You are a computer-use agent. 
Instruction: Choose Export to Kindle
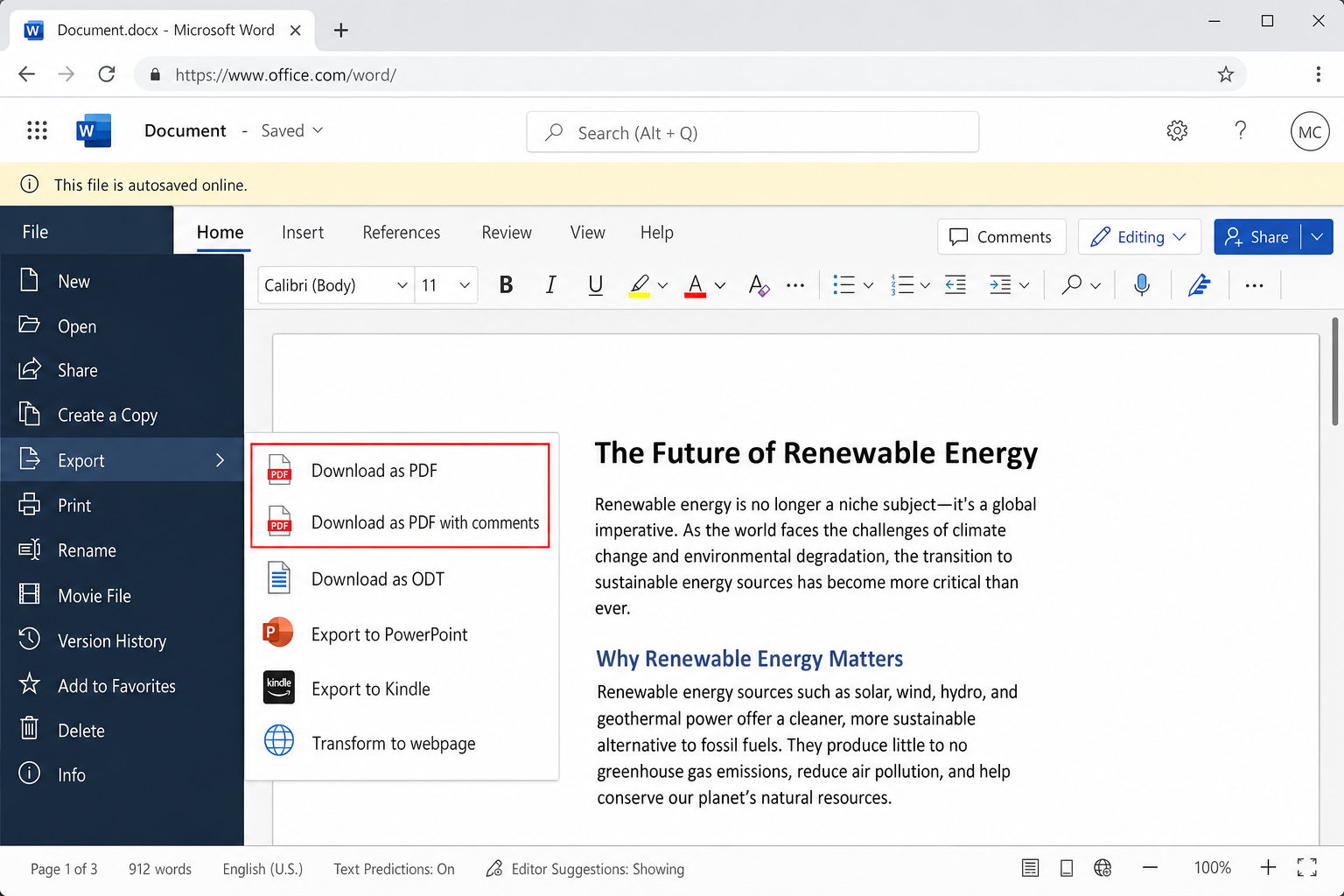click(402, 689)
